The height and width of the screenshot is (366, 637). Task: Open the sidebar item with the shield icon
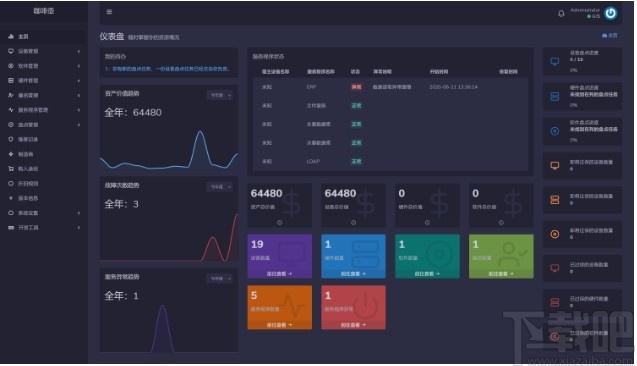43,139
